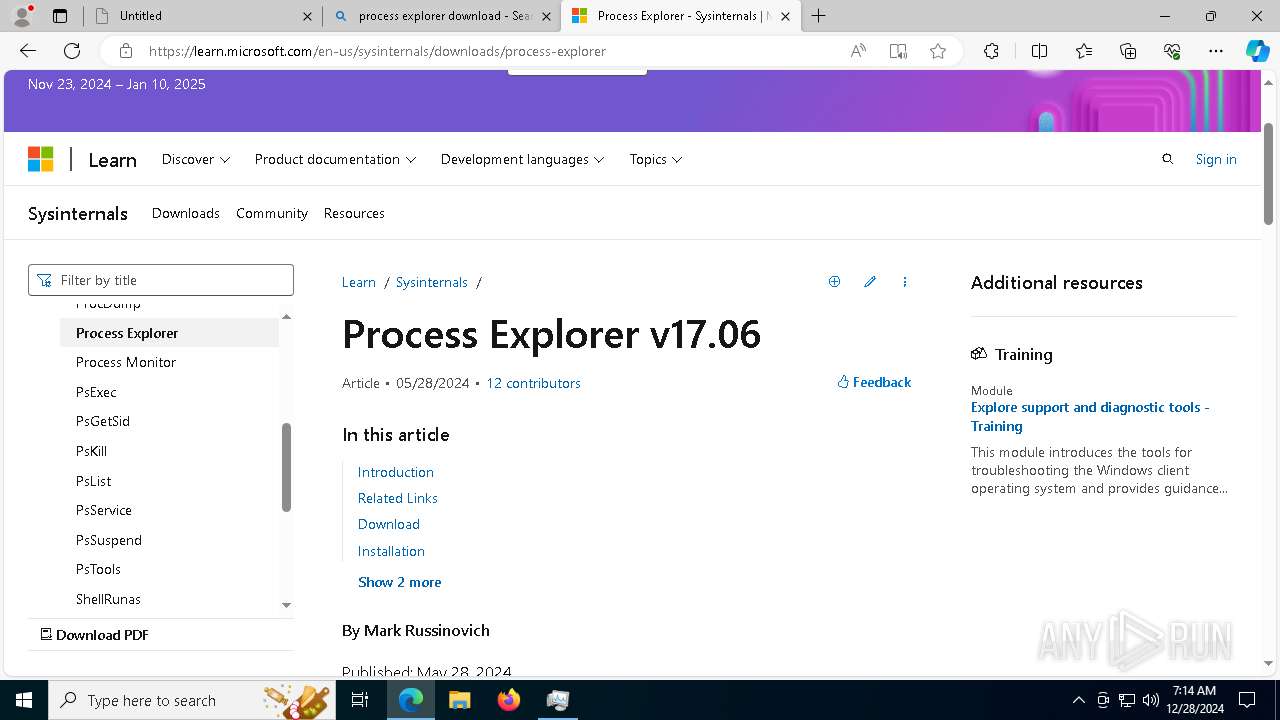The image size is (1280, 720).
Task: Expand the Development languages dropdown
Action: (x=522, y=159)
